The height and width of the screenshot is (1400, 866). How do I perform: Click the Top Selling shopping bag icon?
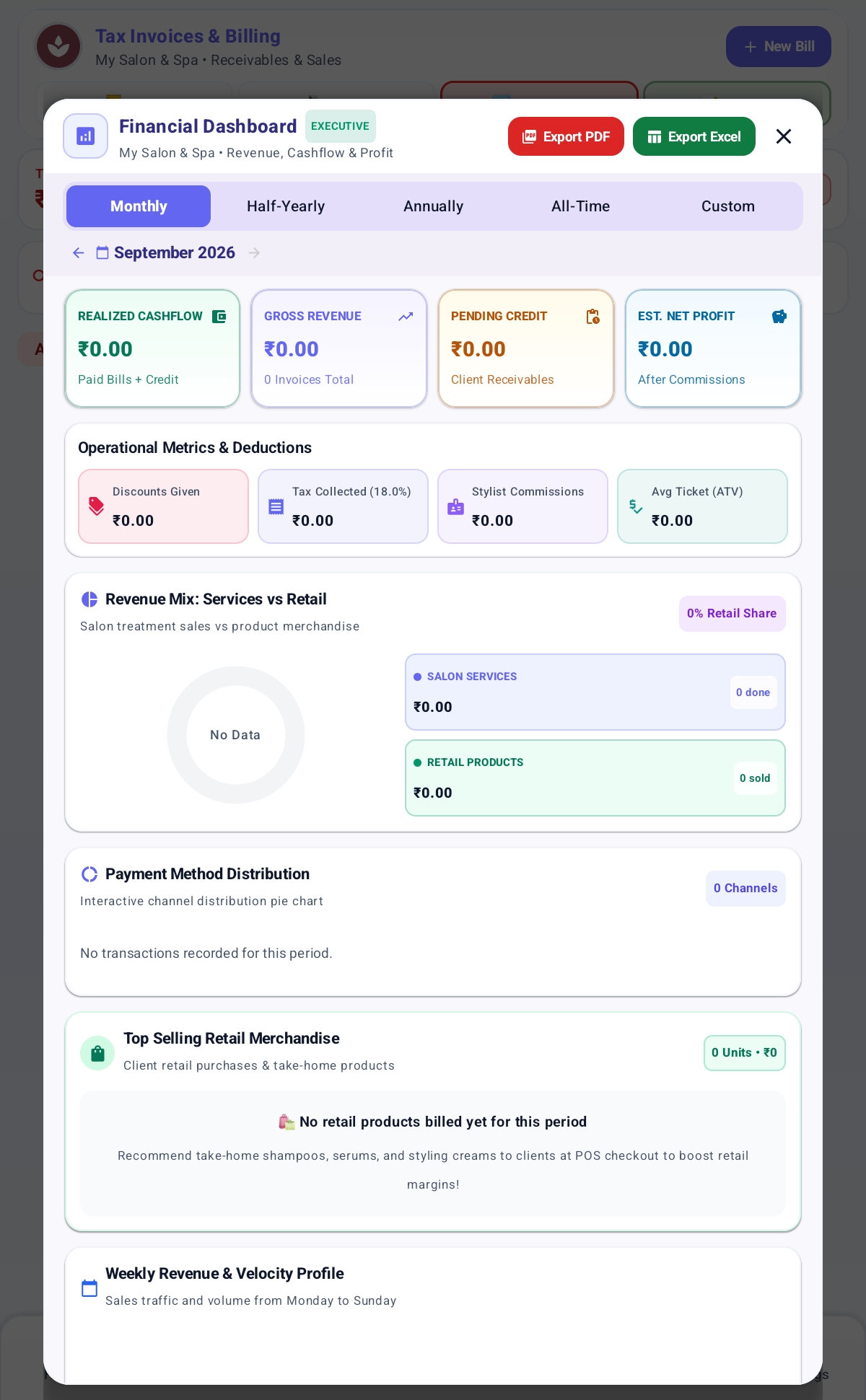97,1053
